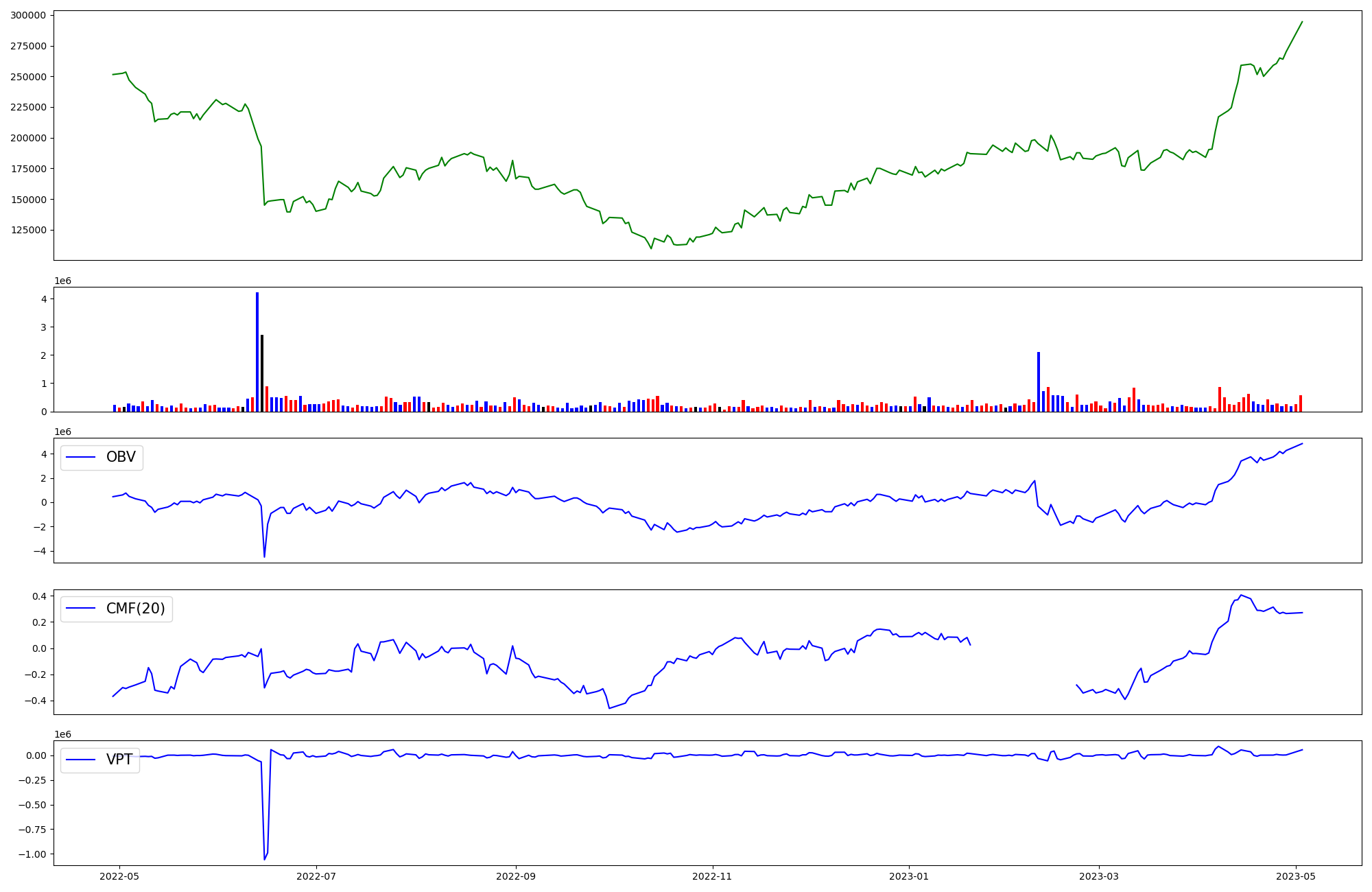Click the 300000 price axis tick label
This screenshot has width=1372, height=892.
[x=28, y=15]
